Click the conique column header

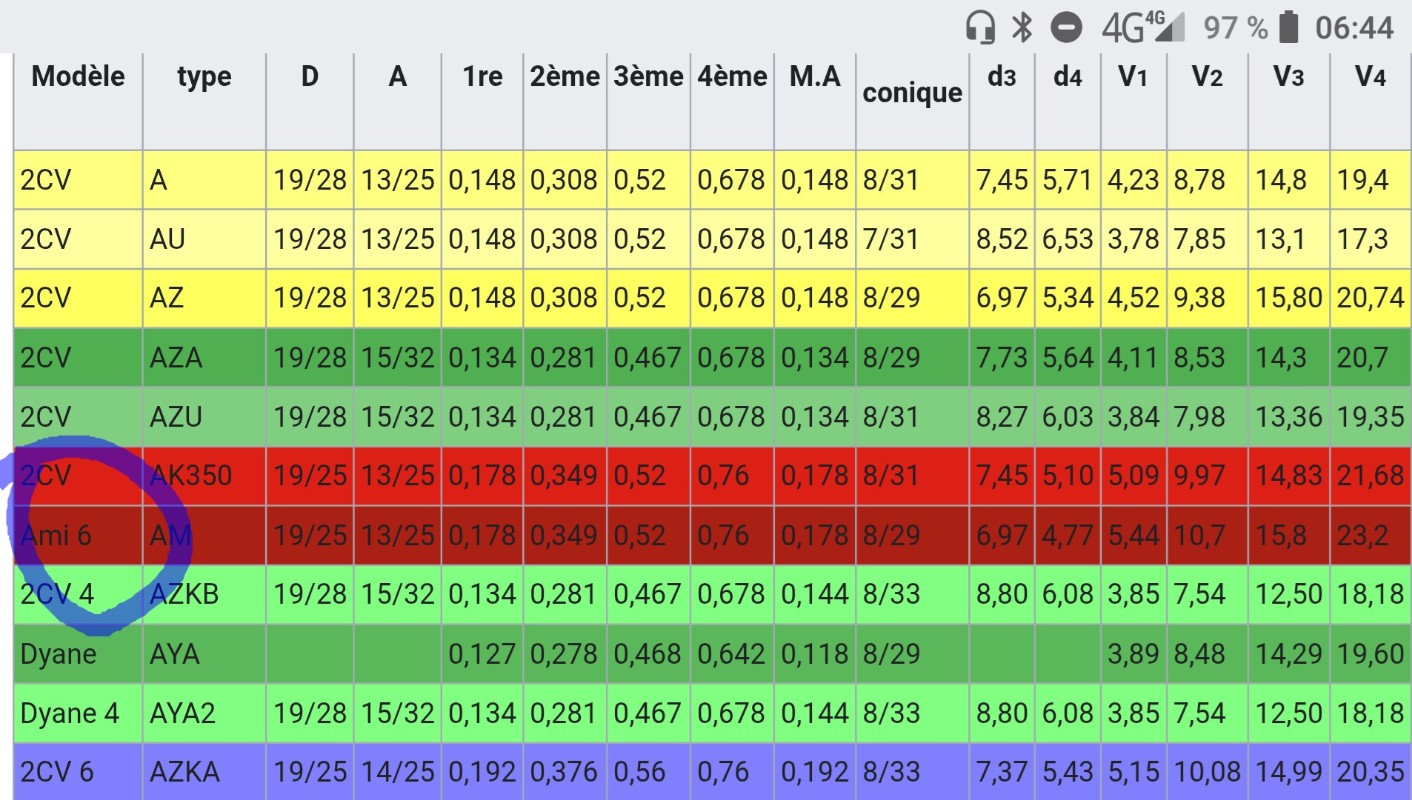click(x=911, y=93)
